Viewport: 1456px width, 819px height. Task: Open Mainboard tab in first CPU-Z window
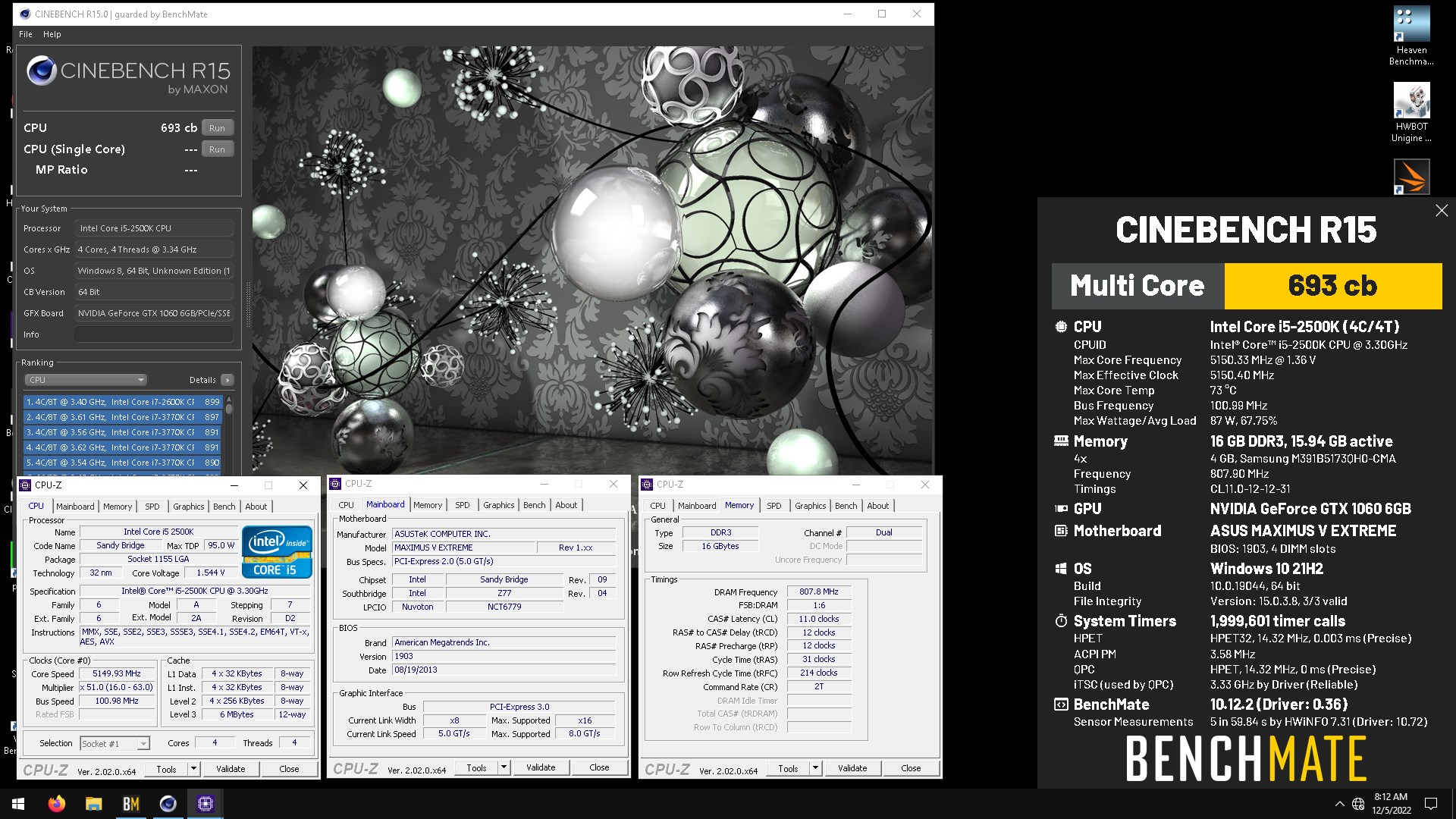point(75,507)
